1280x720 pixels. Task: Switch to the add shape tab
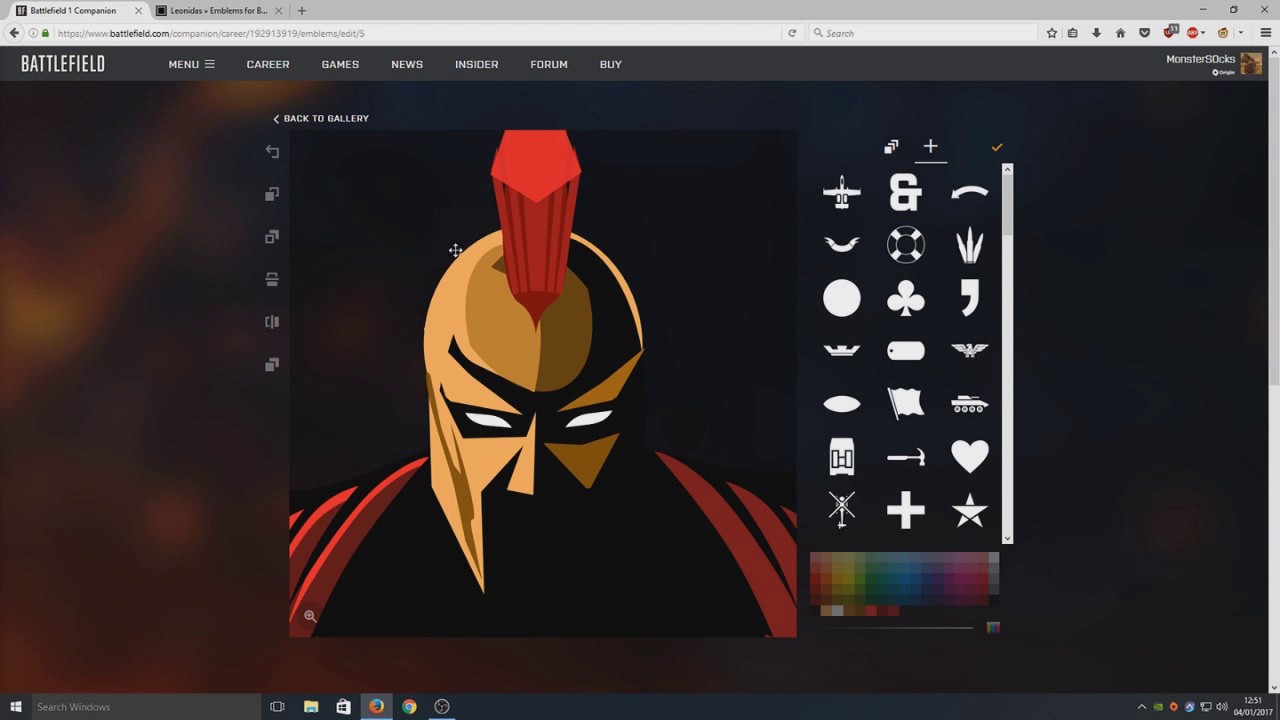pyautogui.click(x=930, y=146)
